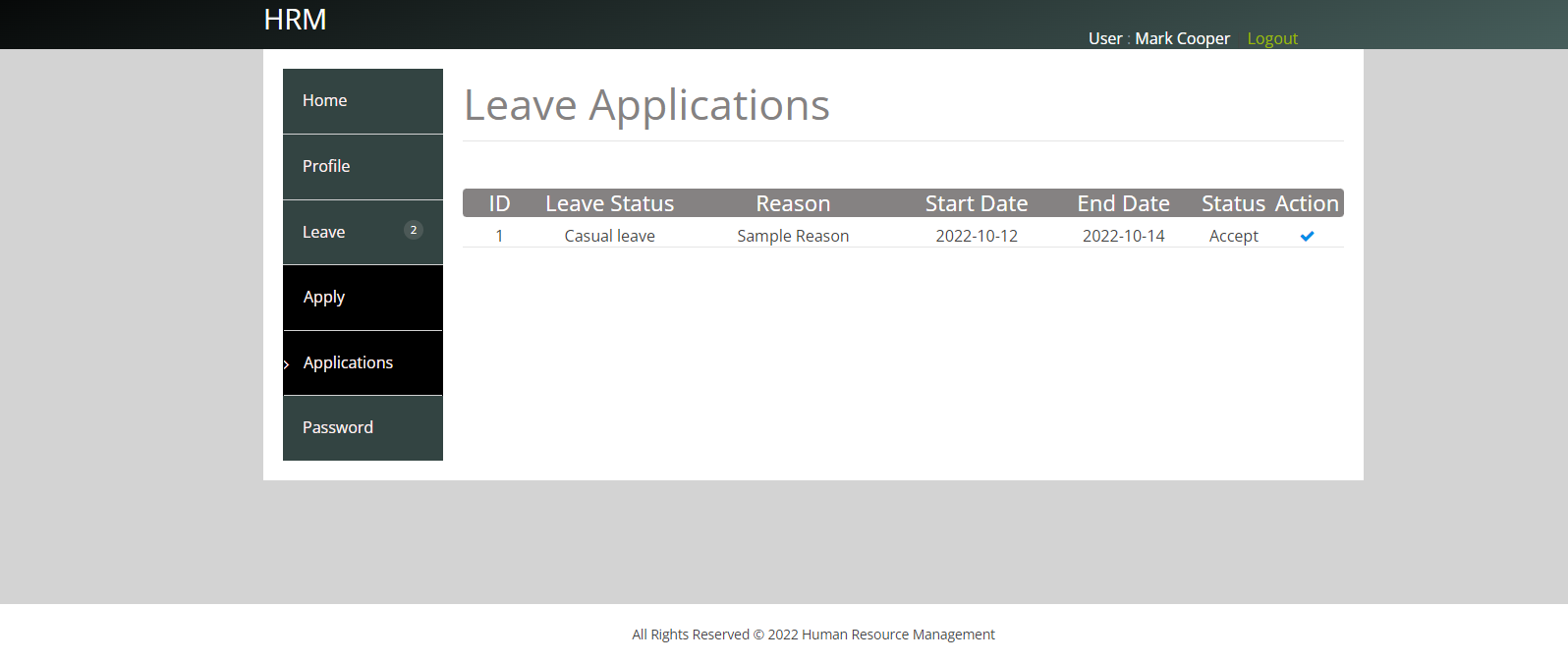Click the Mark Cooper username text
Screen dimensions: 1568x663
1182,38
